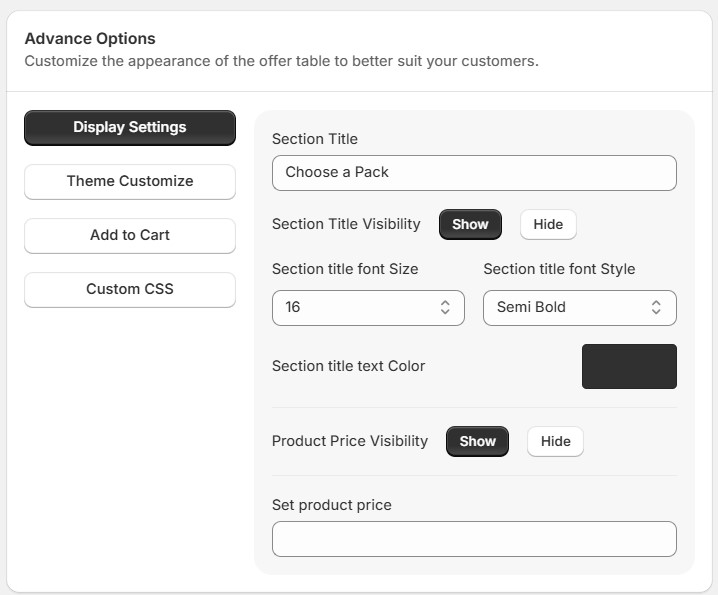Click the Choose a Pack title field
The width and height of the screenshot is (718, 595).
pos(474,172)
